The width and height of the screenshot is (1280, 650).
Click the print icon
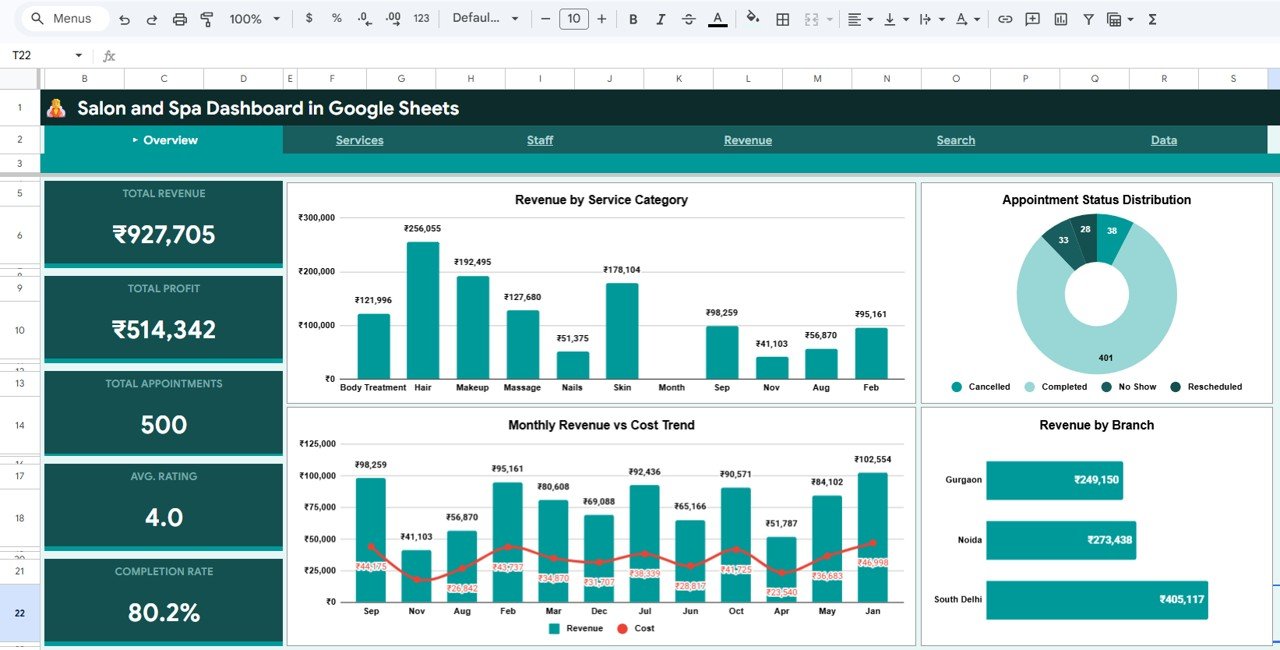click(x=181, y=18)
